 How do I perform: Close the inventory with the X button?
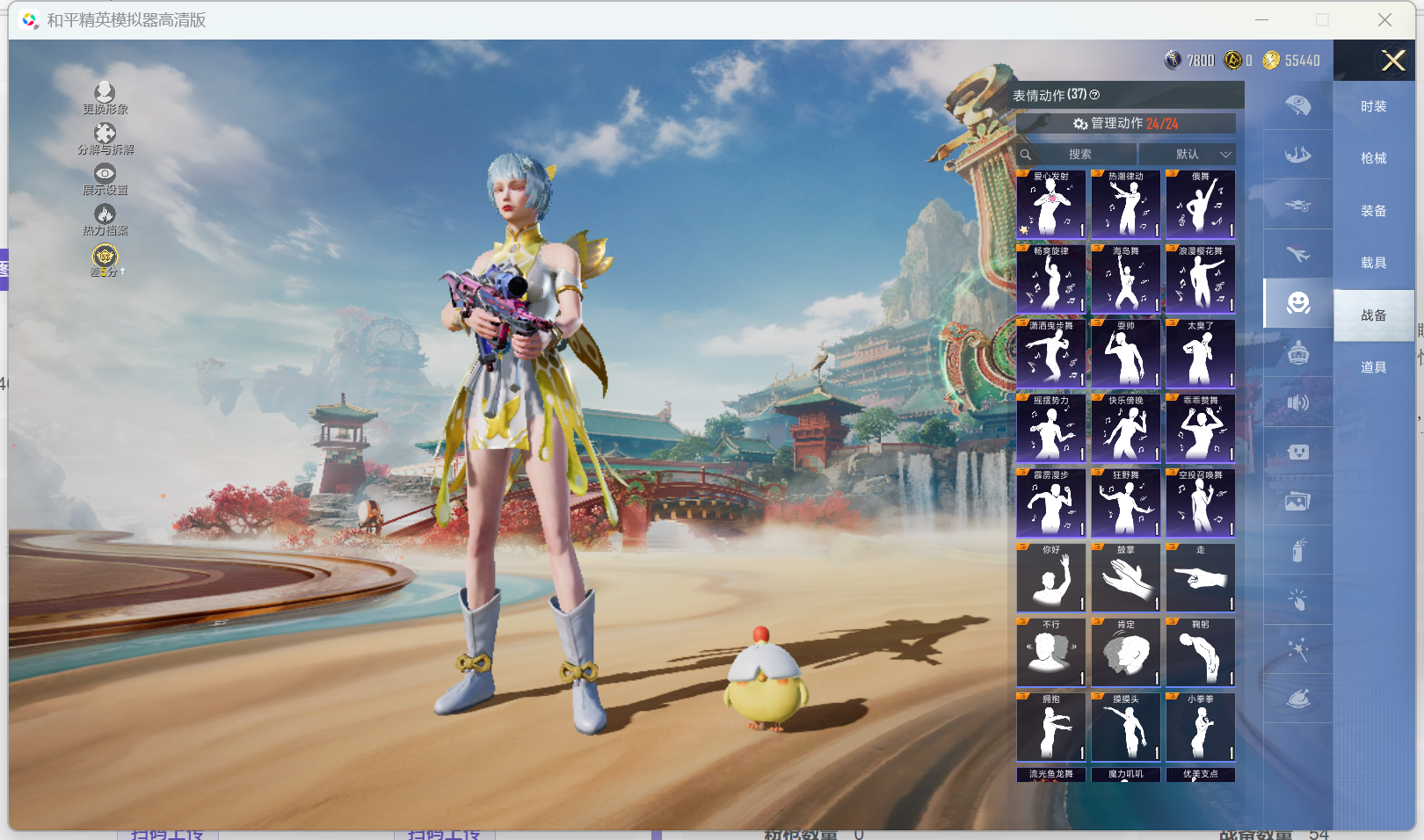[1392, 61]
